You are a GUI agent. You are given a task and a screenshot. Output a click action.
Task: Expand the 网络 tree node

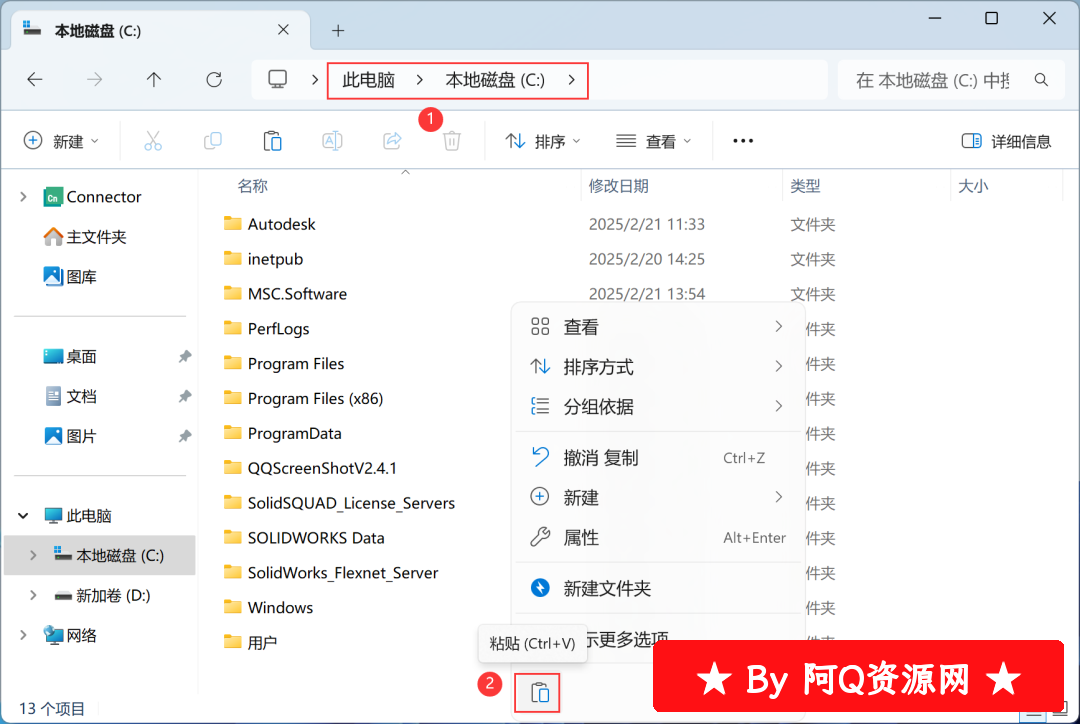tap(23, 635)
